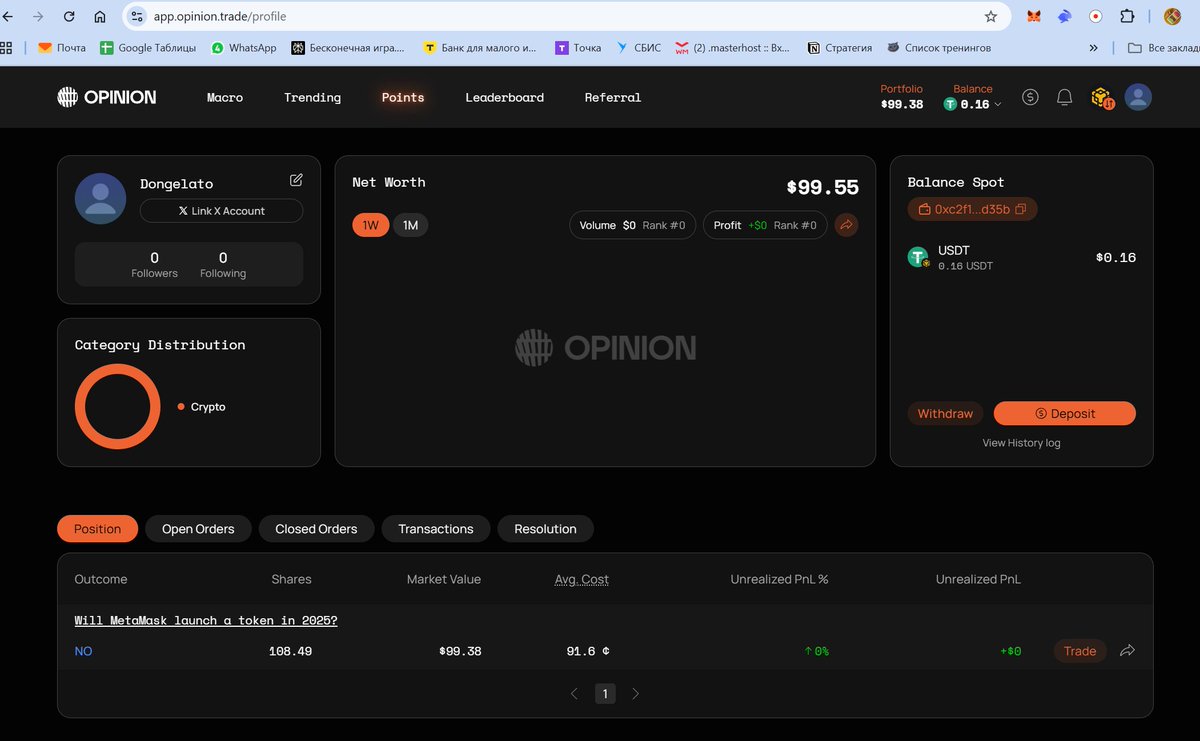Viewport: 1200px width, 741px height.
Task: Go to next positions page
Action: pyautogui.click(x=636, y=693)
